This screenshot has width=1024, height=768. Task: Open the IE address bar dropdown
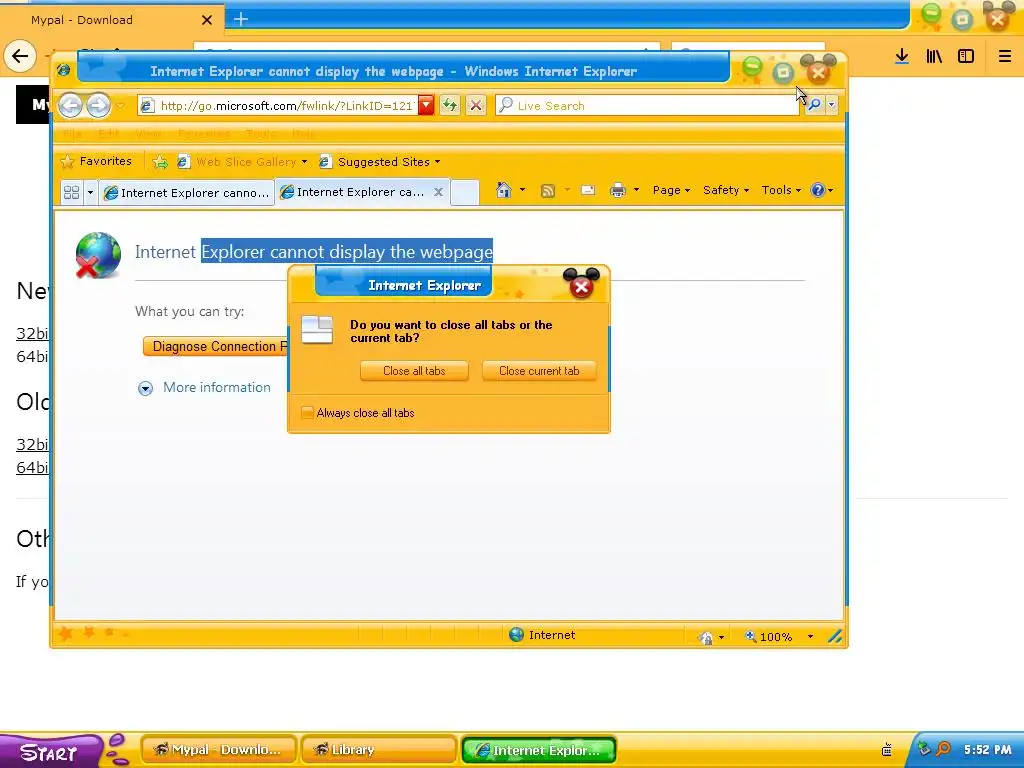[x=426, y=105]
